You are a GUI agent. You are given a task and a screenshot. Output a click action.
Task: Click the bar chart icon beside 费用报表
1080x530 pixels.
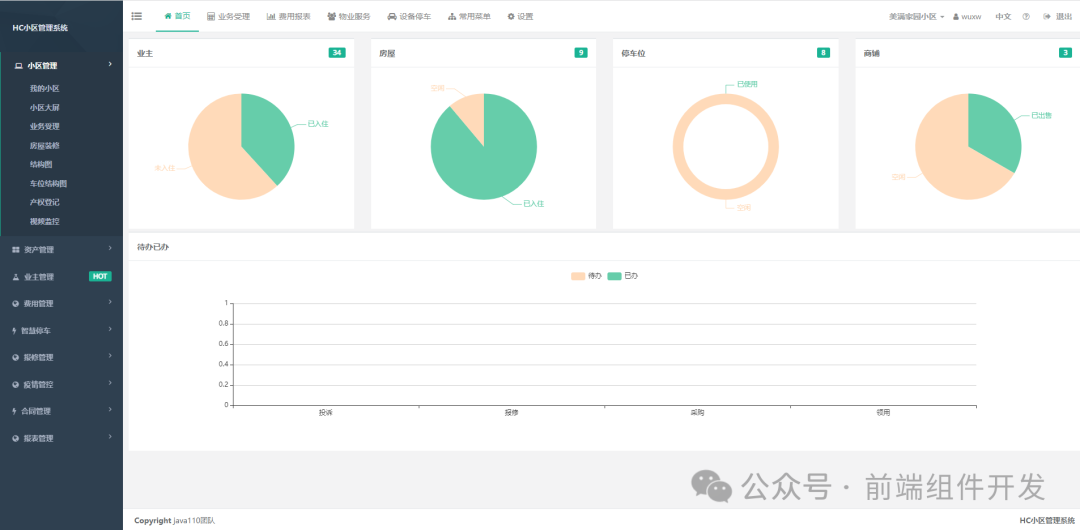(271, 17)
